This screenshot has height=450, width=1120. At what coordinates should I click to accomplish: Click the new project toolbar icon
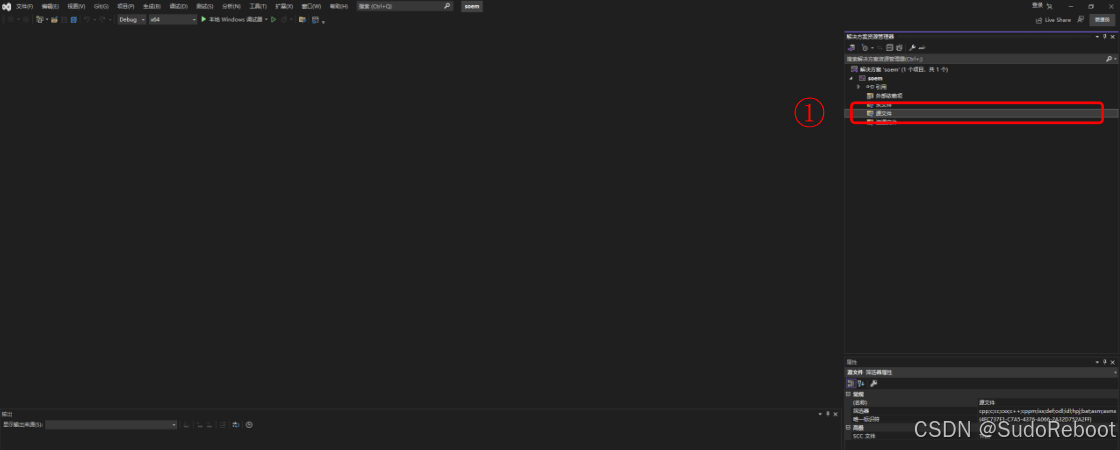tap(39, 19)
